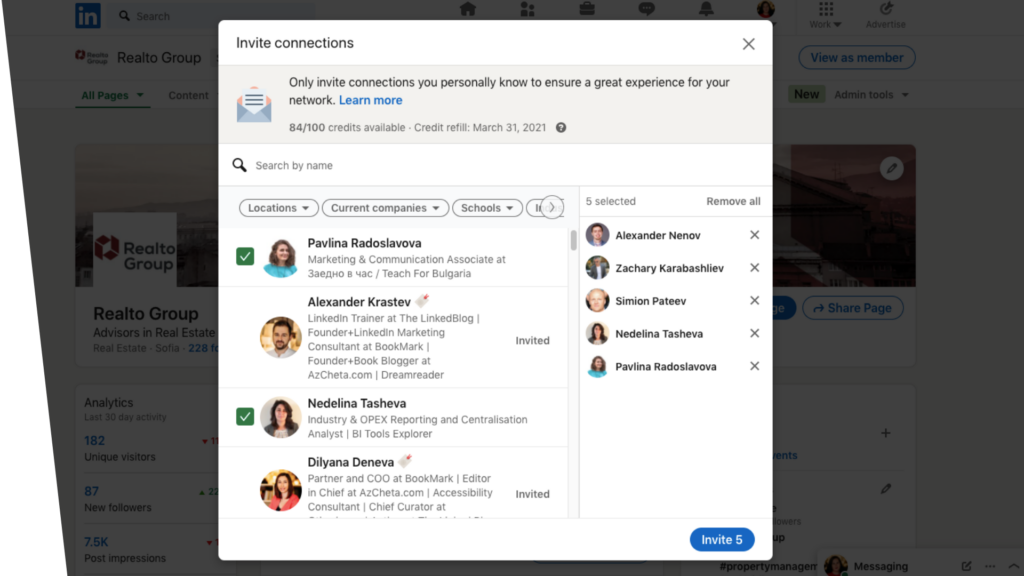Viewport: 1024px width, 576px height.
Task: Remove Simion Pateev from selected list
Action: (x=754, y=300)
